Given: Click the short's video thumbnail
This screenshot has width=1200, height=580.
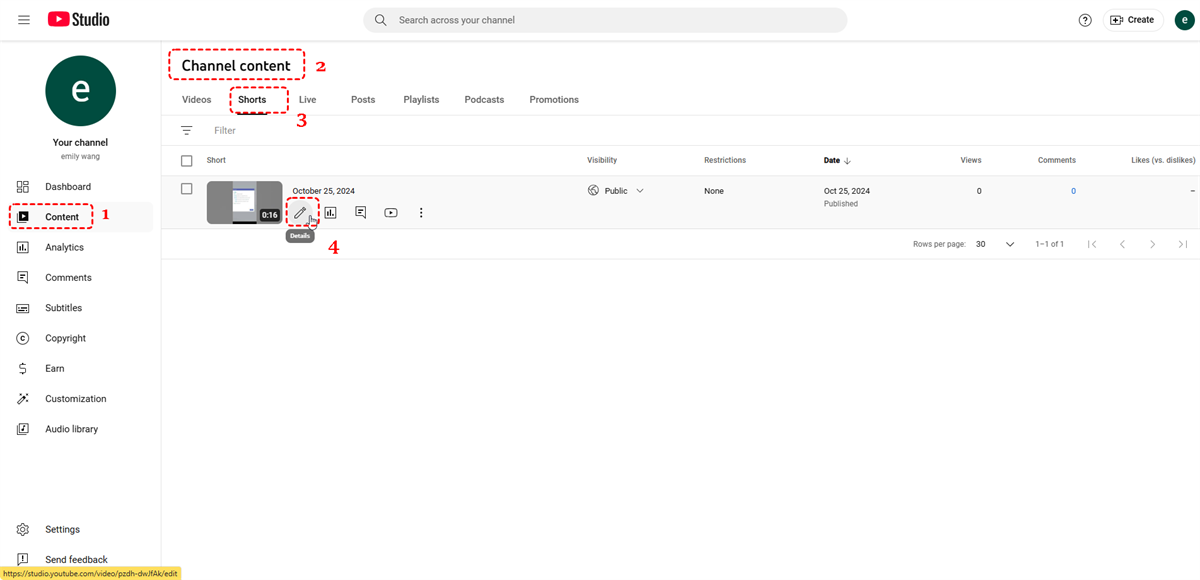Looking at the screenshot, I should coord(244,202).
